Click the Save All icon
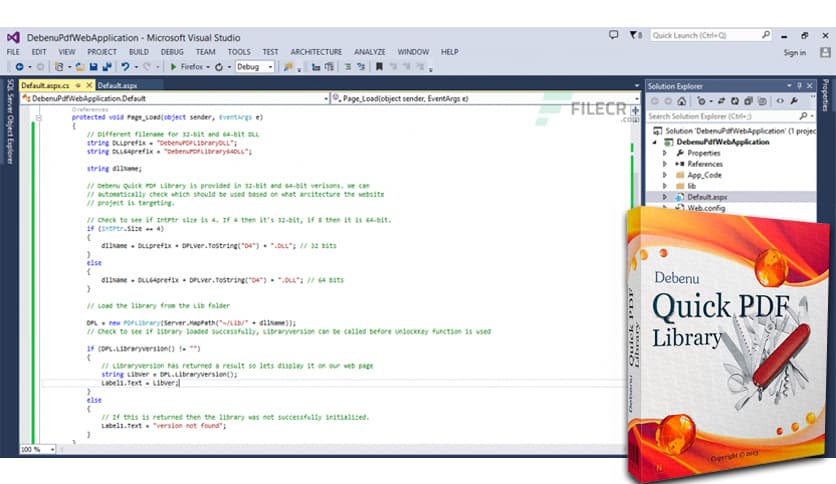This screenshot has width=836, height=484. point(107,67)
